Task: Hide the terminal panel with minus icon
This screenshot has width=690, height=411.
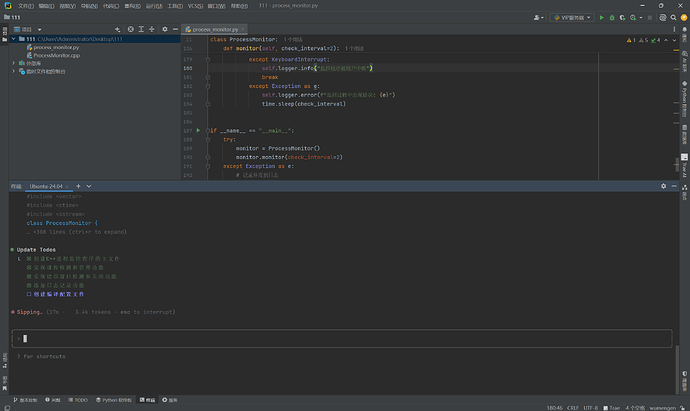Action: coord(674,186)
